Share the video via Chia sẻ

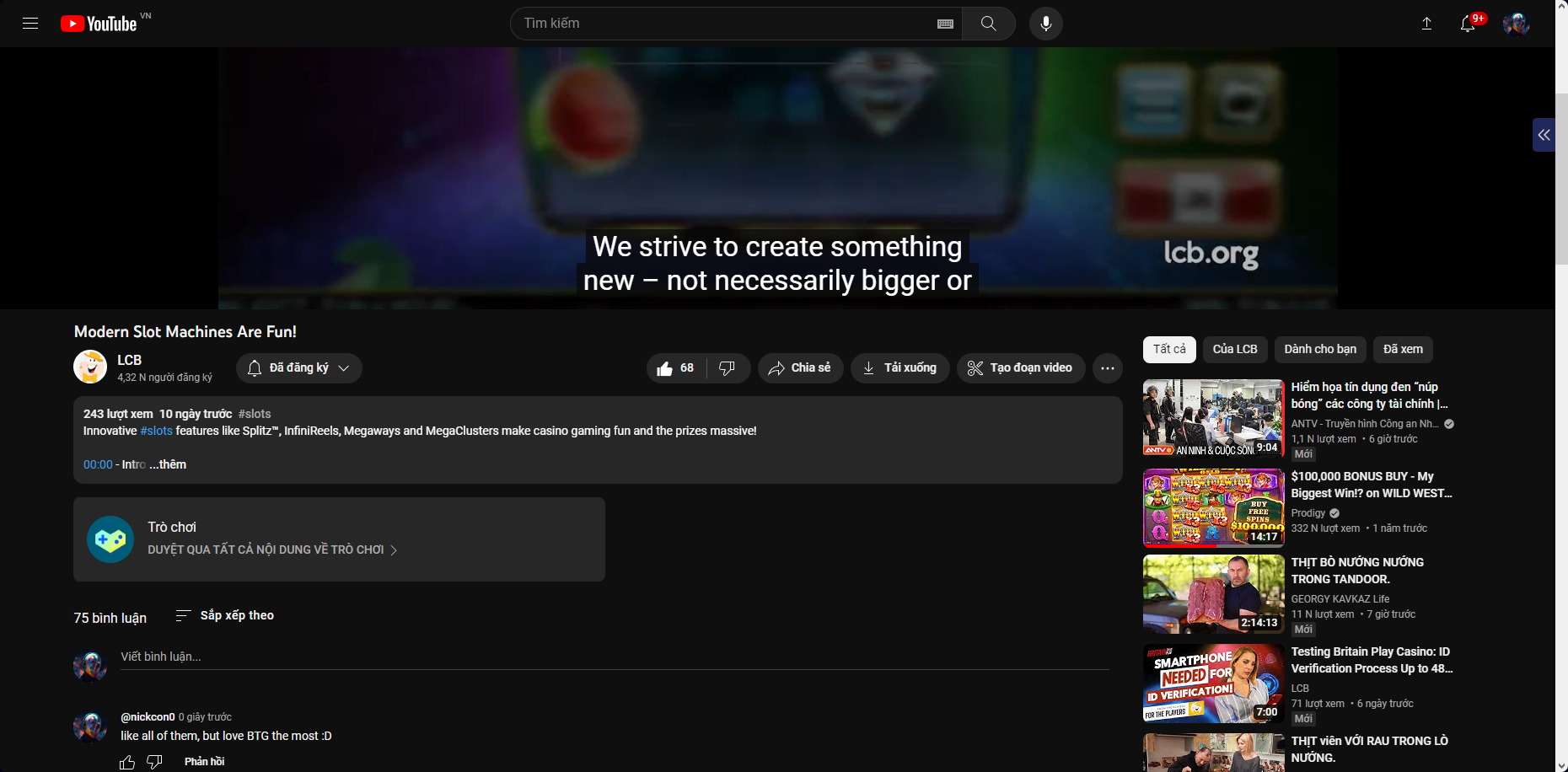tap(801, 368)
